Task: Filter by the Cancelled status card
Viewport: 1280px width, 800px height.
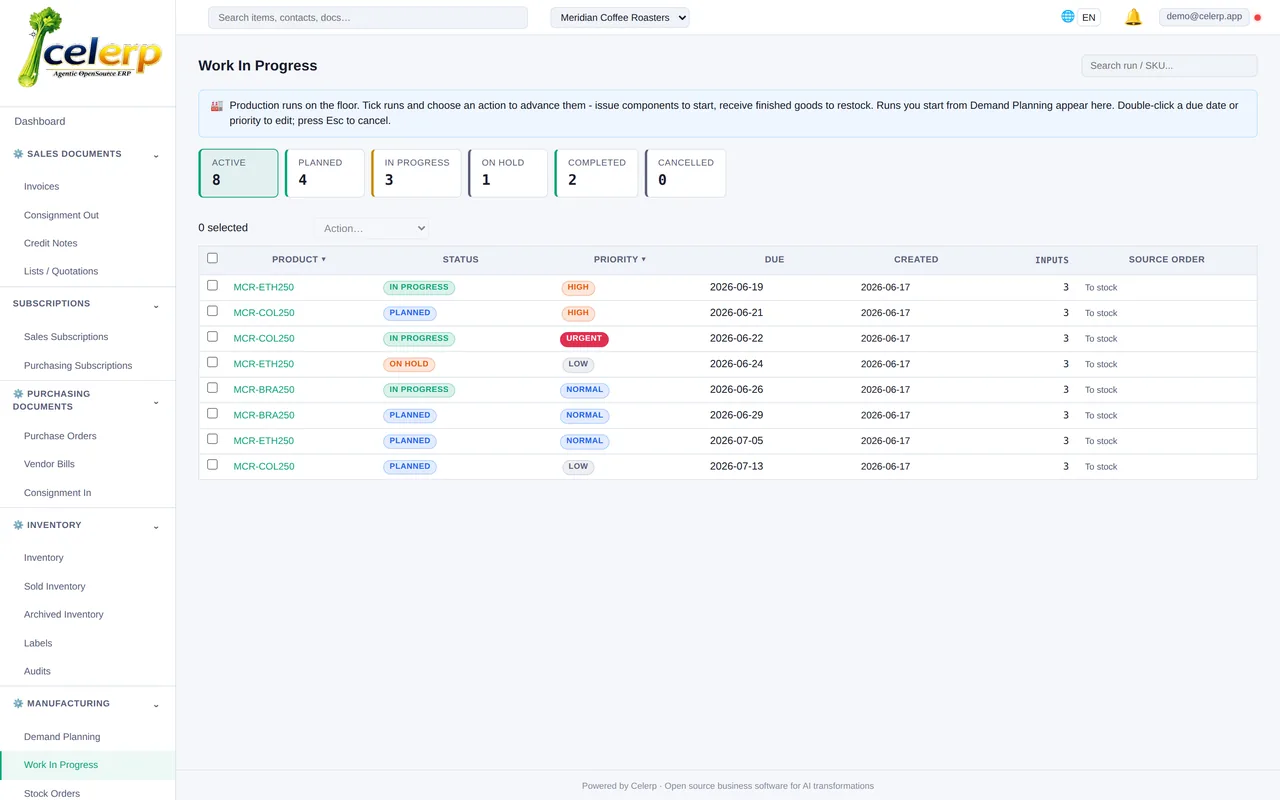Action: pyautogui.click(x=685, y=173)
